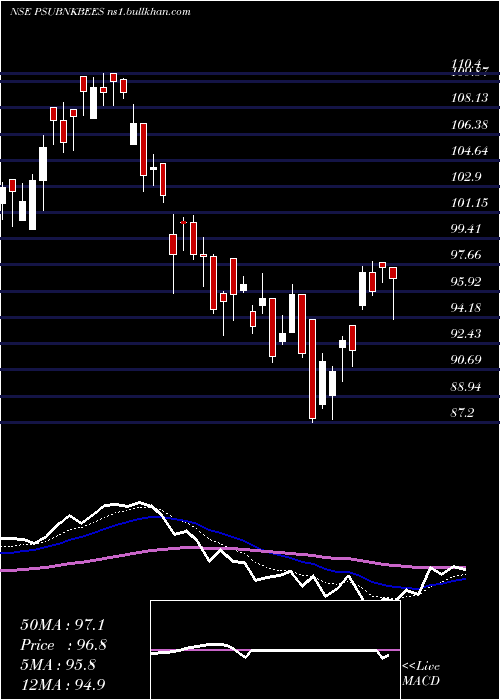The width and height of the screenshot is (500, 700).
Task: Click the 102.9 price axis label
Action: coord(466,177)
